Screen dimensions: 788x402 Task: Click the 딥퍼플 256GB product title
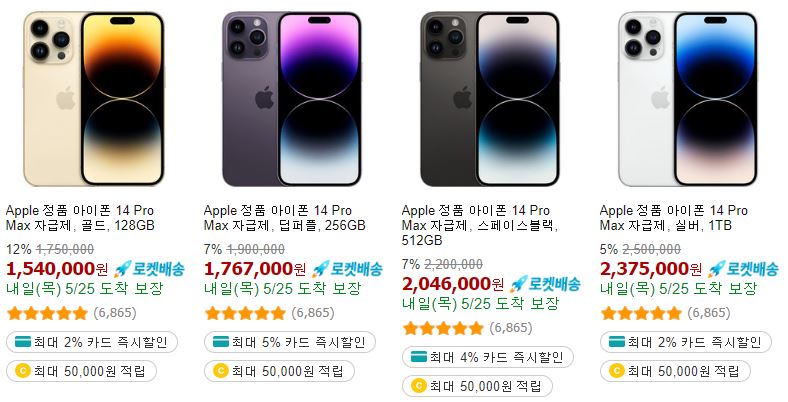tap(284, 218)
